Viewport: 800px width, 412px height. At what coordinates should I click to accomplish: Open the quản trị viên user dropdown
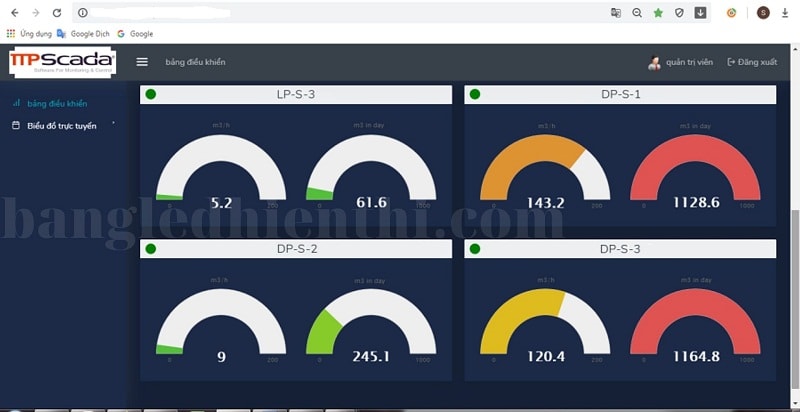(690, 62)
